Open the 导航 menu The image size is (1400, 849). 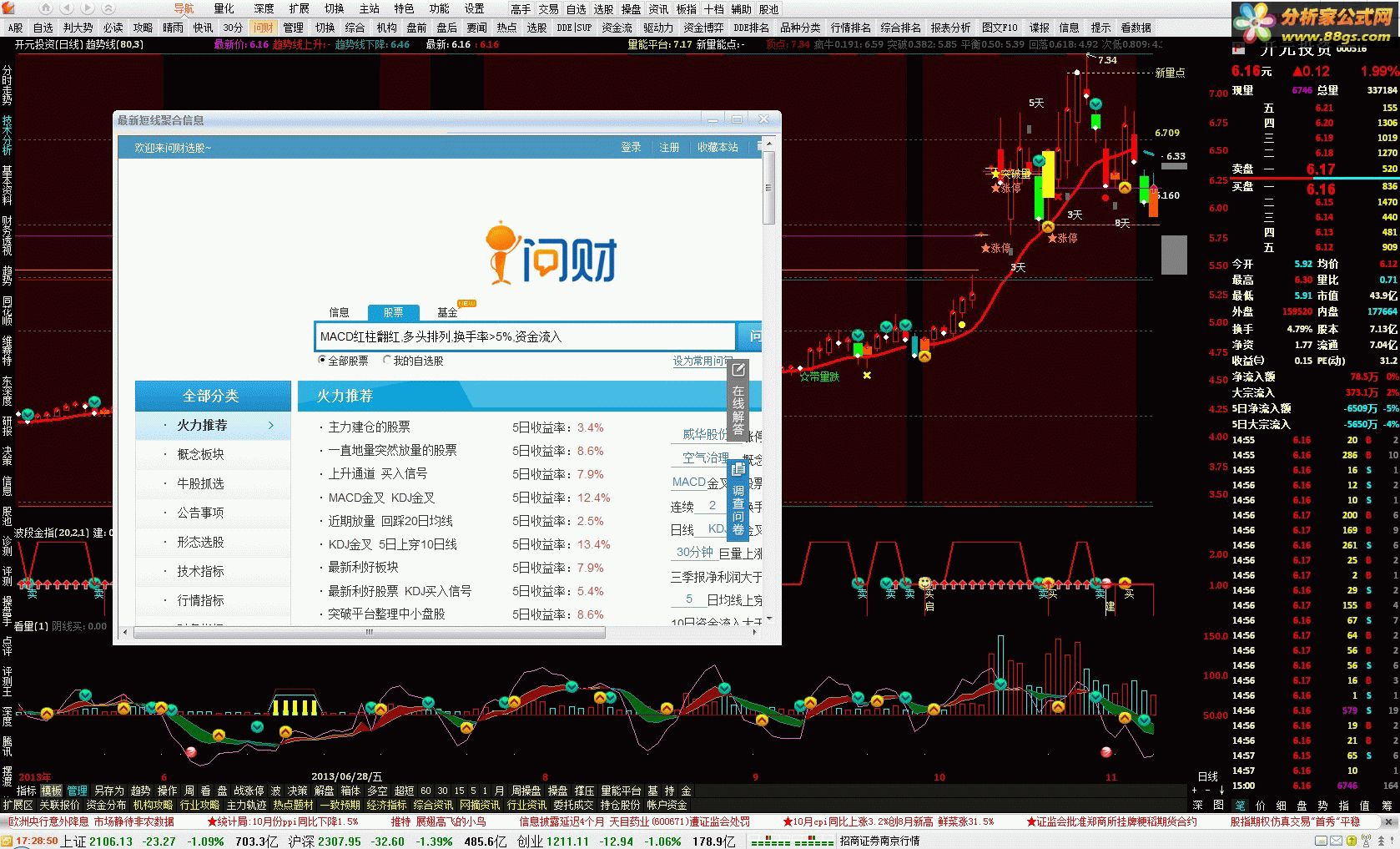[x=184, y=8]
